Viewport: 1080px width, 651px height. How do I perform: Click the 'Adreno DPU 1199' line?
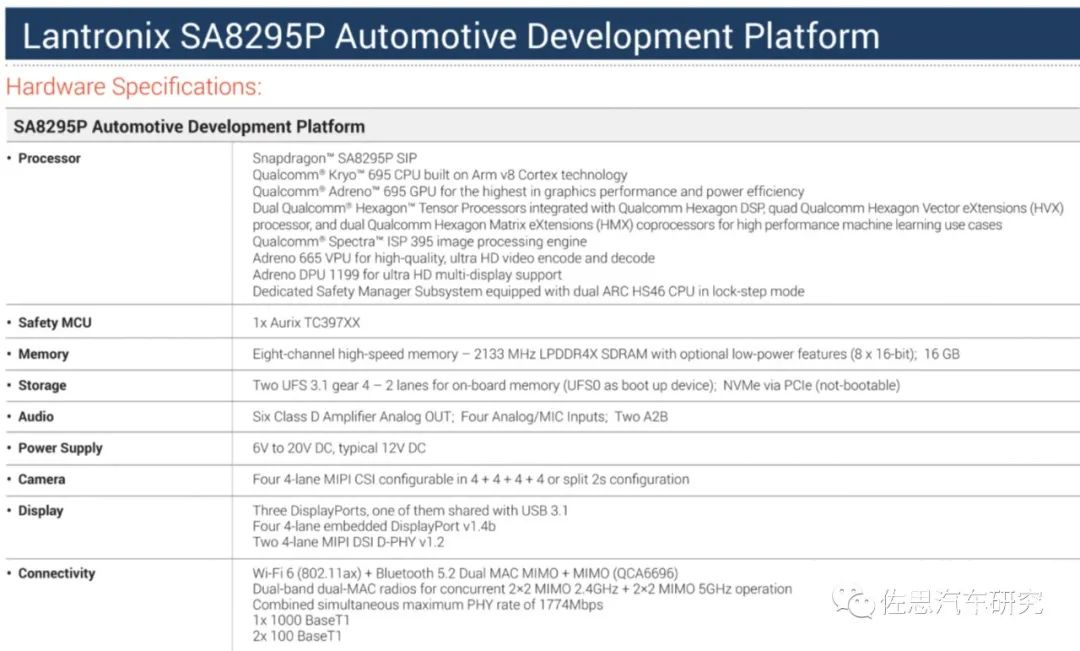pos(406,275)
